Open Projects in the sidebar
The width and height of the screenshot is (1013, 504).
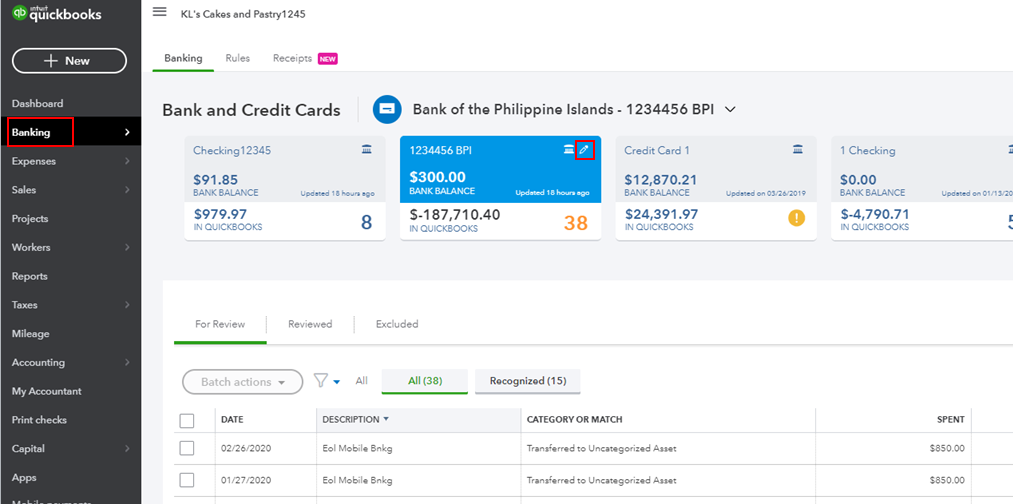pos(30,218)
